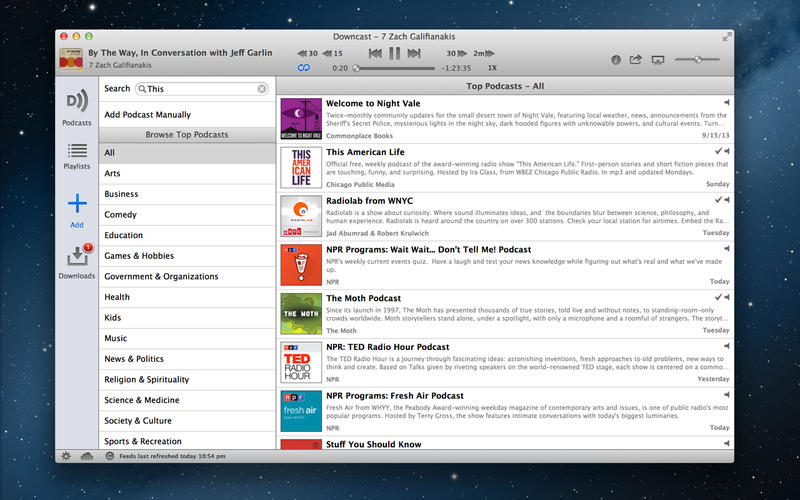The image size is (800, 500).
Task: Open the AirPlay output icon
Action: (658, 60)
